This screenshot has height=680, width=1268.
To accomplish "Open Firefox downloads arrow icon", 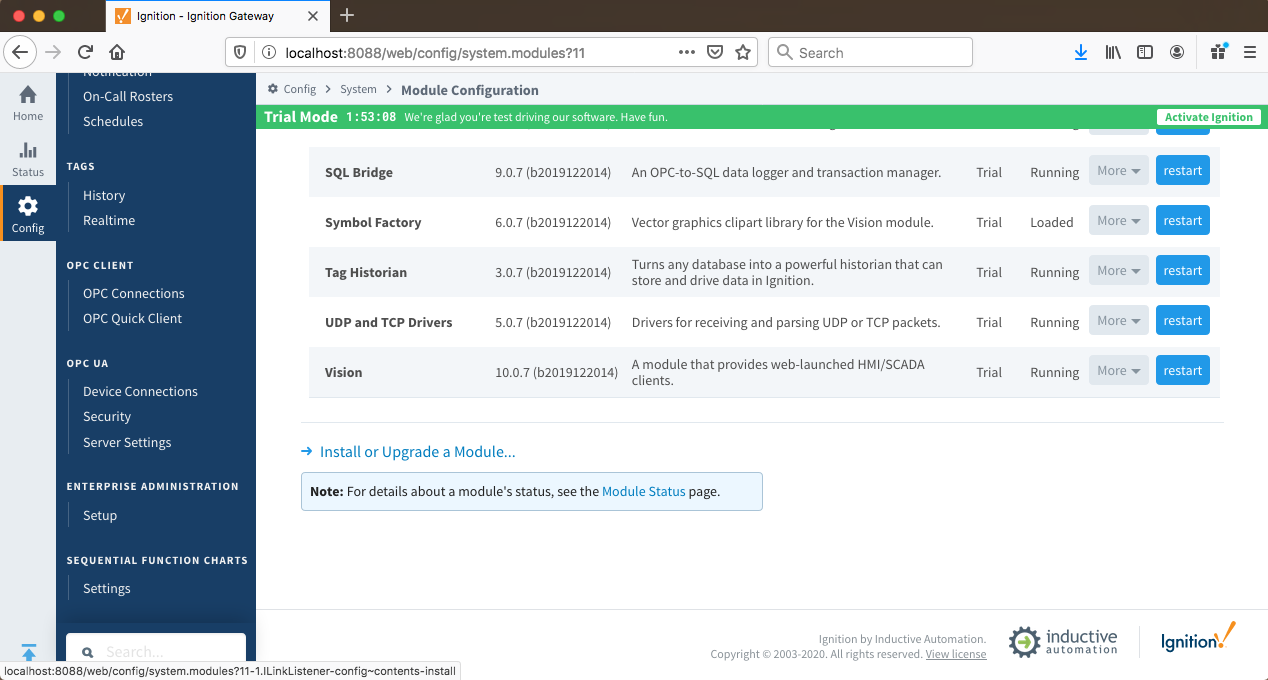I will pyautogui.click(x=1081, y=52).
